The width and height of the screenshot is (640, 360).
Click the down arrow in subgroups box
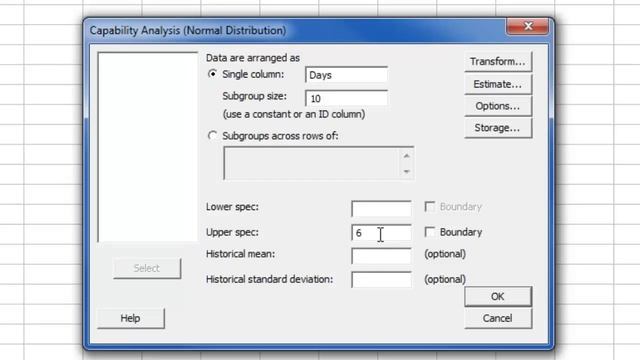tap(407, 171)
